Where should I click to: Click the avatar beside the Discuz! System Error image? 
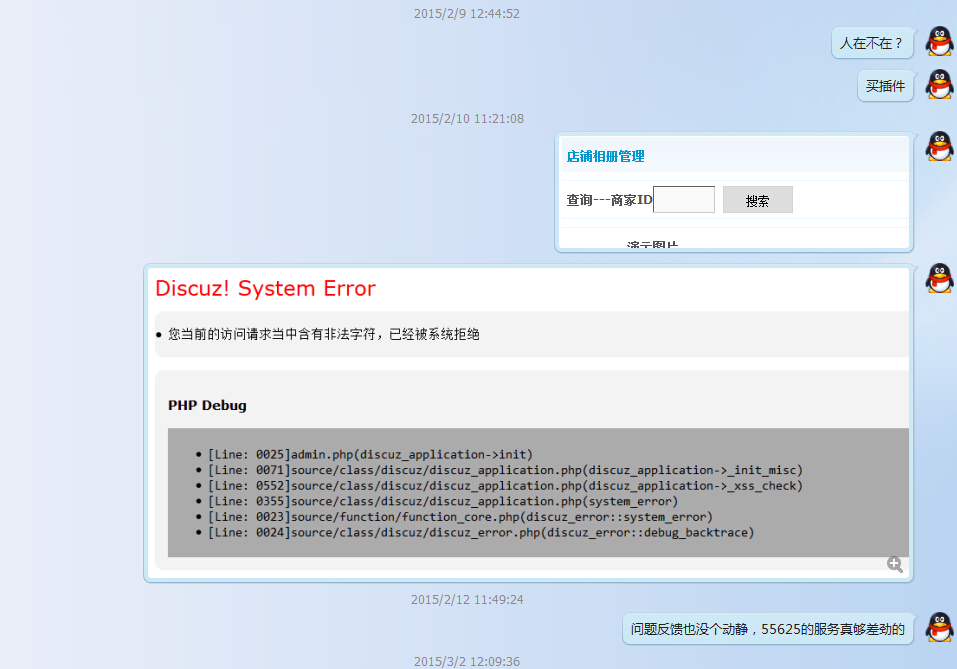[x=939, y=278]
